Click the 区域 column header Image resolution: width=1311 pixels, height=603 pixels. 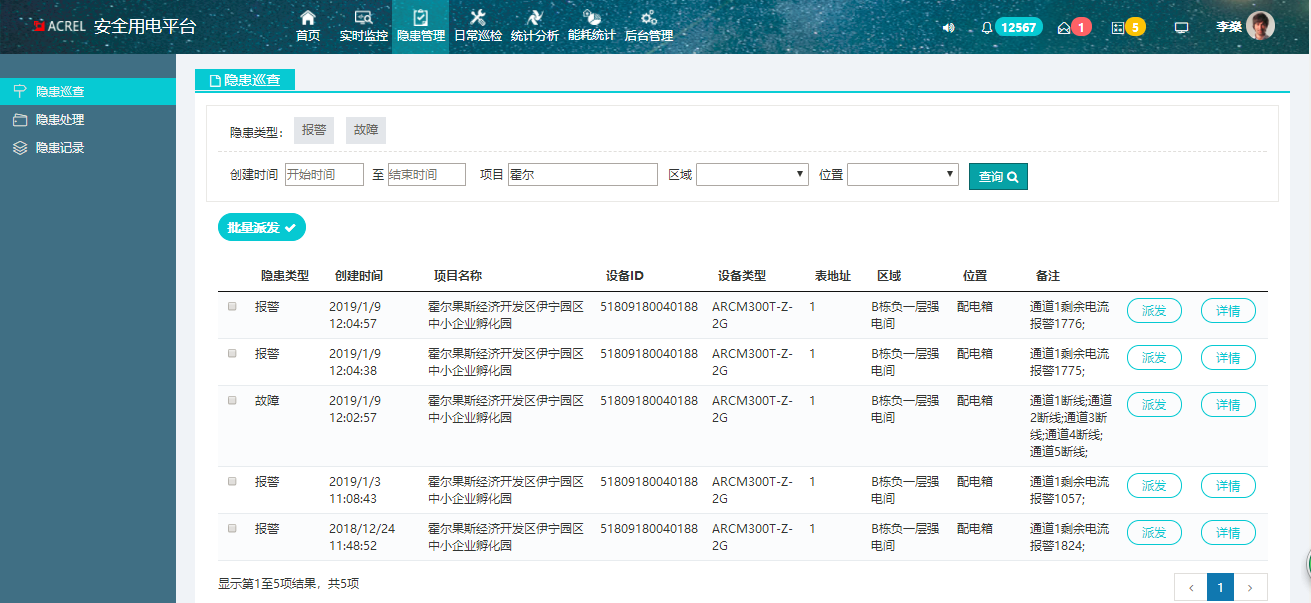click(x=889, y=276)
